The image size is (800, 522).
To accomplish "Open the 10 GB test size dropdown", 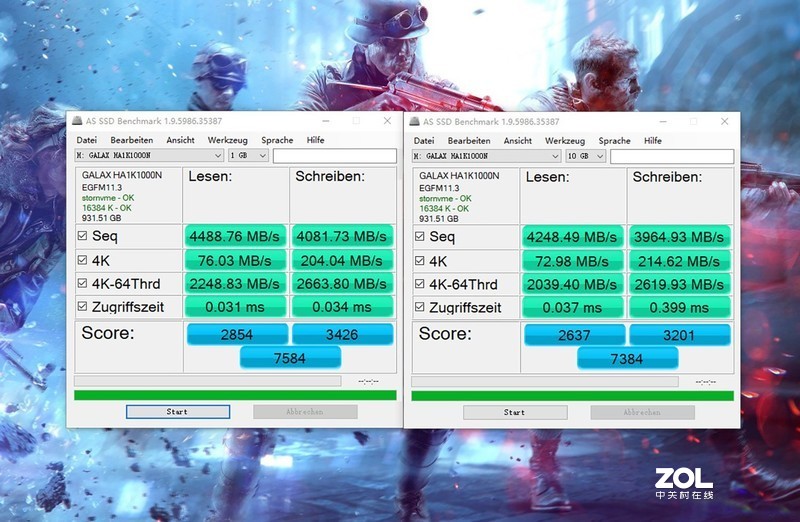I will point(585,156).
